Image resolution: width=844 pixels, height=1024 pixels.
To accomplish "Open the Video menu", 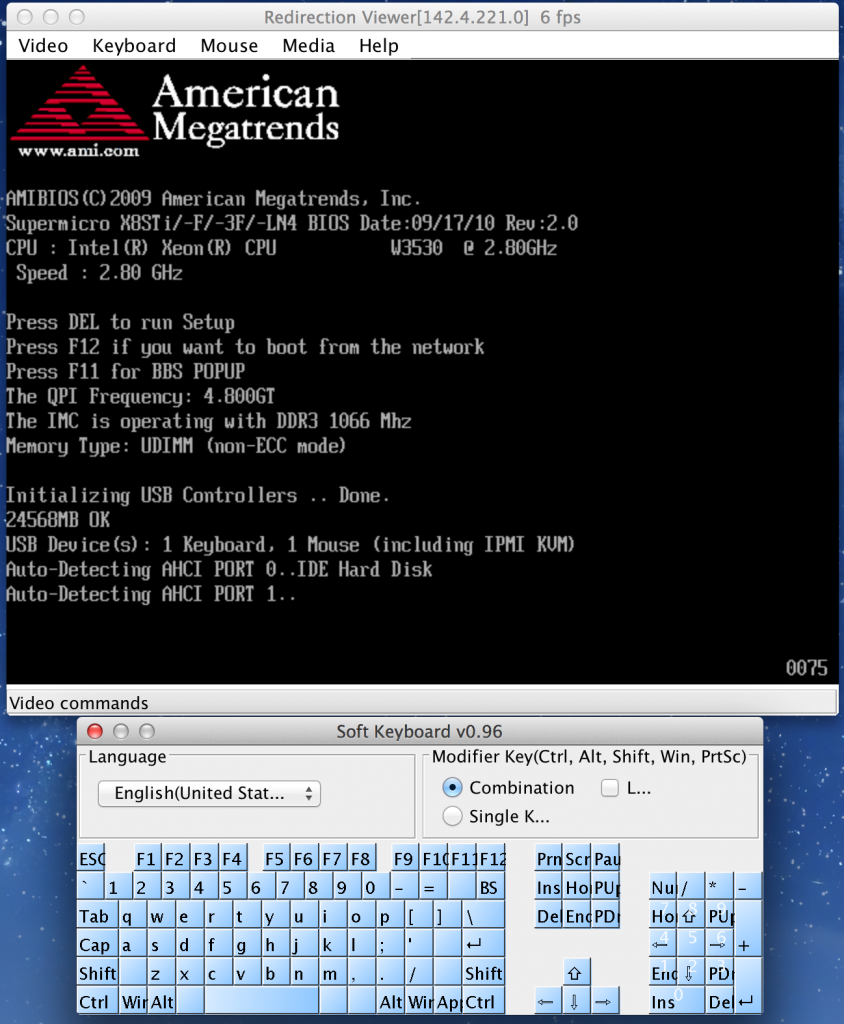I will coord(43,46).
